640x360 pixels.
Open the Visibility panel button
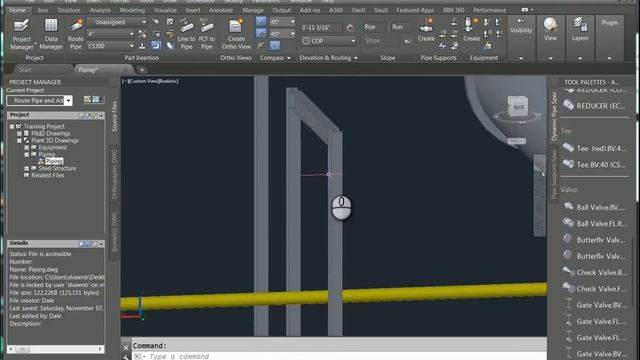pyautogui.click(x=521, y=38)
